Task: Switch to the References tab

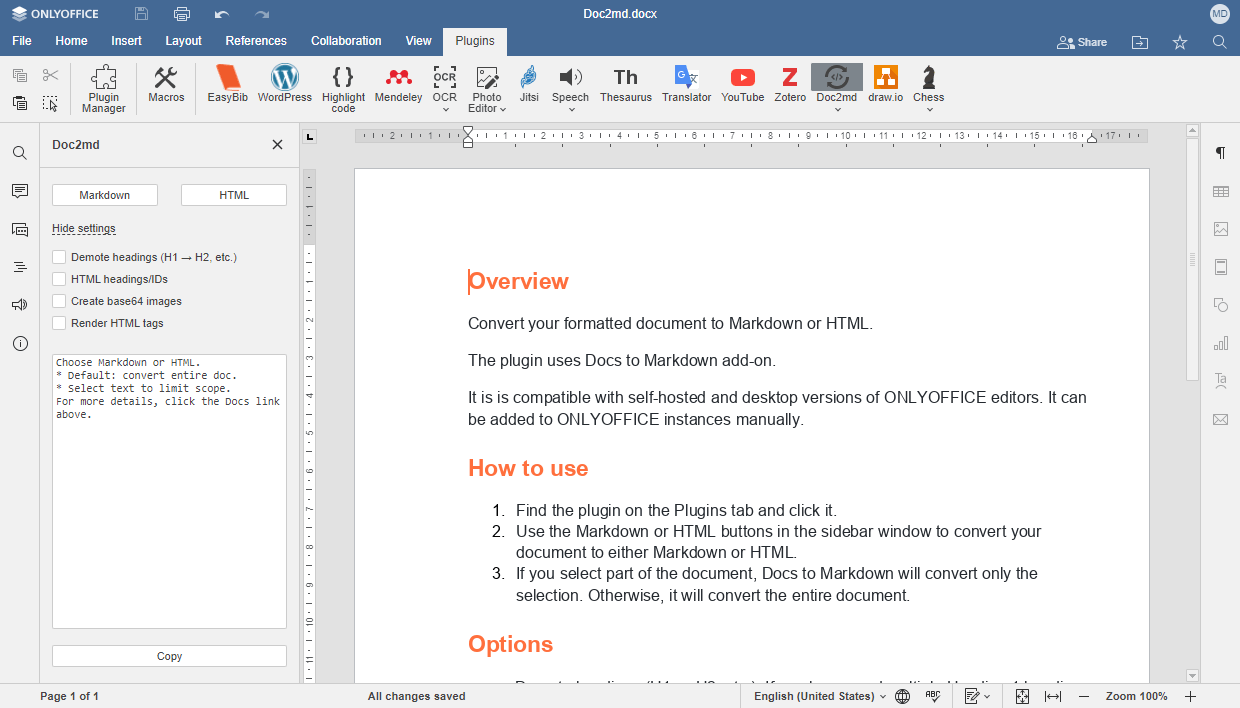Action: click(x=256, y=41)
